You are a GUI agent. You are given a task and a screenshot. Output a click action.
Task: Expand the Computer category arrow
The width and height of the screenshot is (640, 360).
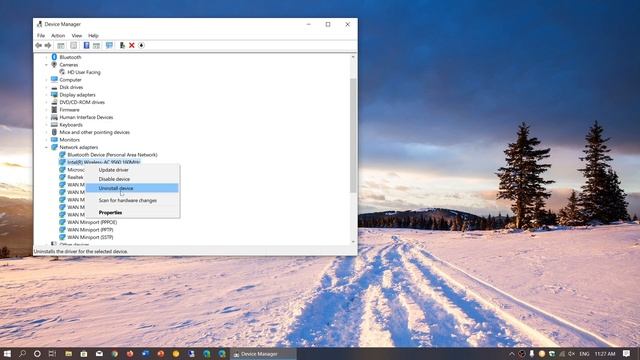pyautogui.click(x=47, y=80)
